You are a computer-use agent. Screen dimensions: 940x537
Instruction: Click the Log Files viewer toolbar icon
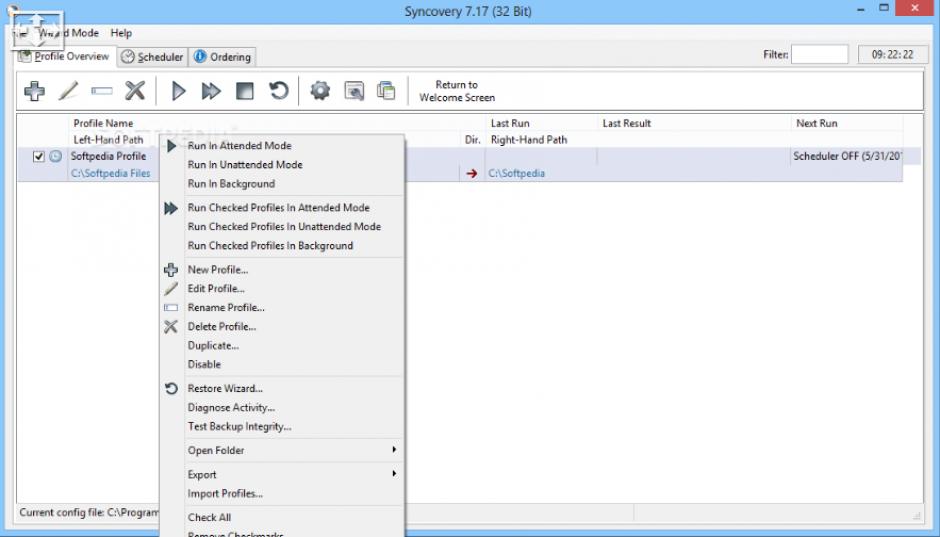(x=354, y=91)
